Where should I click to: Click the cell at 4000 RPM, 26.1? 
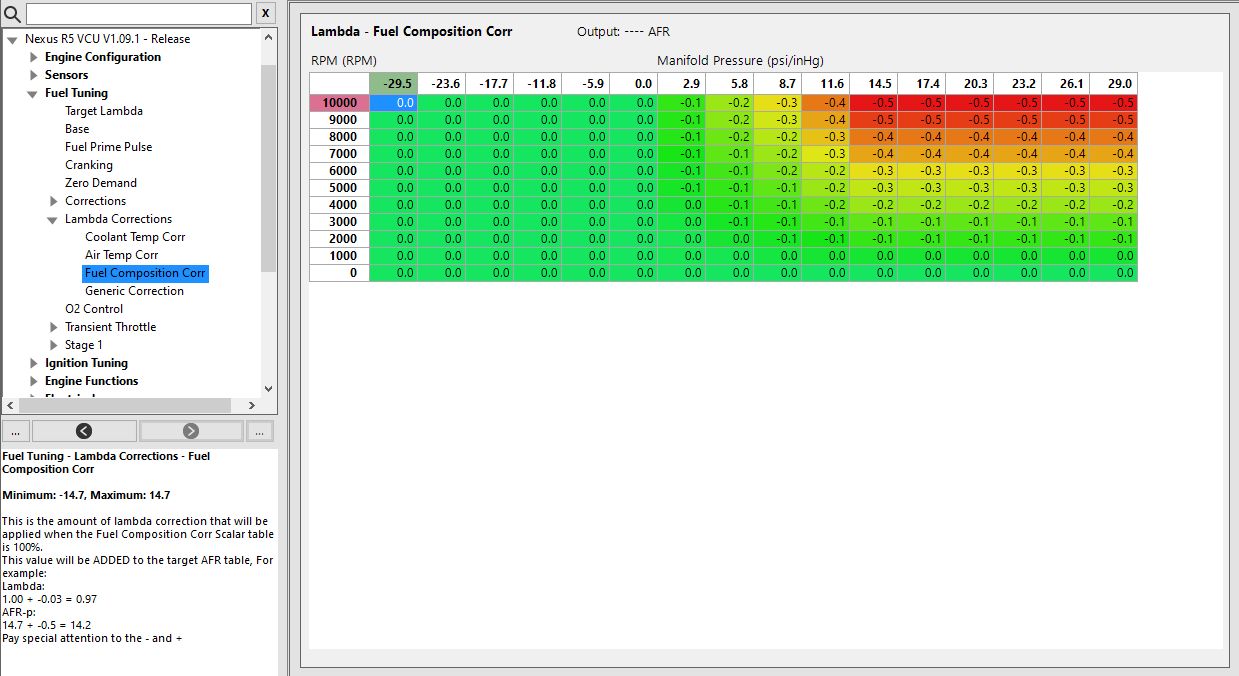pos(1065,205)
